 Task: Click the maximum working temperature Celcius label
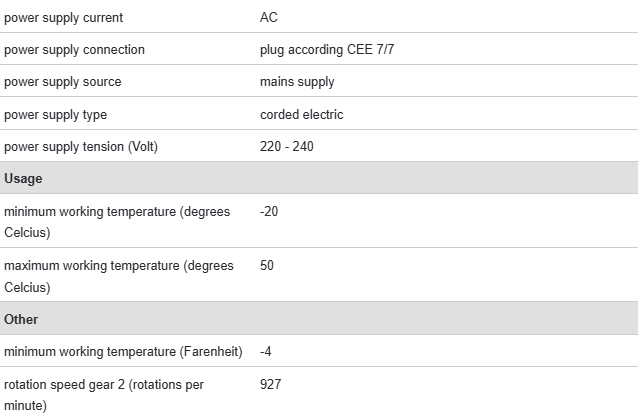click(x=118, y=276)
